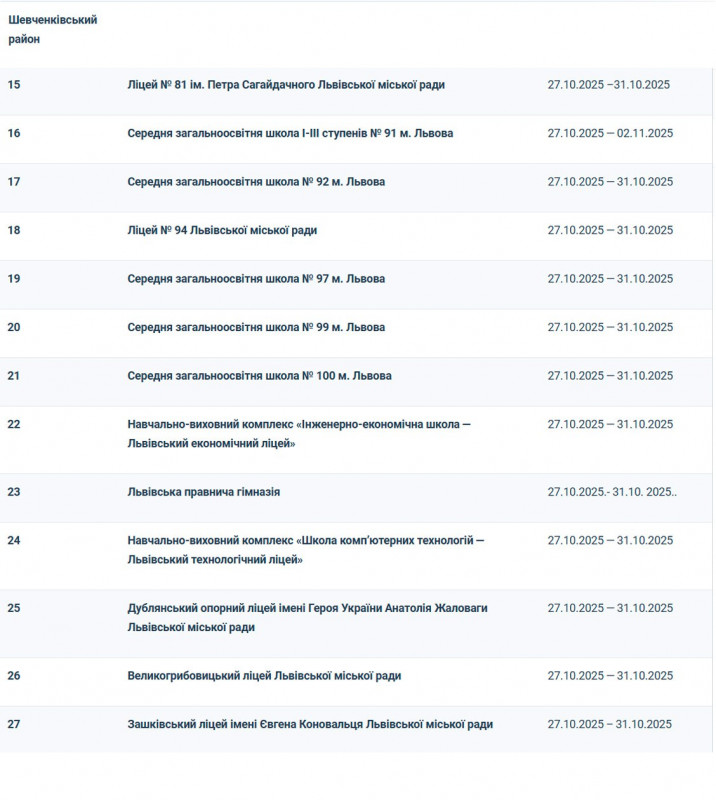Select the dates for Львівська правнича гімназія

(x=612, y=492)
